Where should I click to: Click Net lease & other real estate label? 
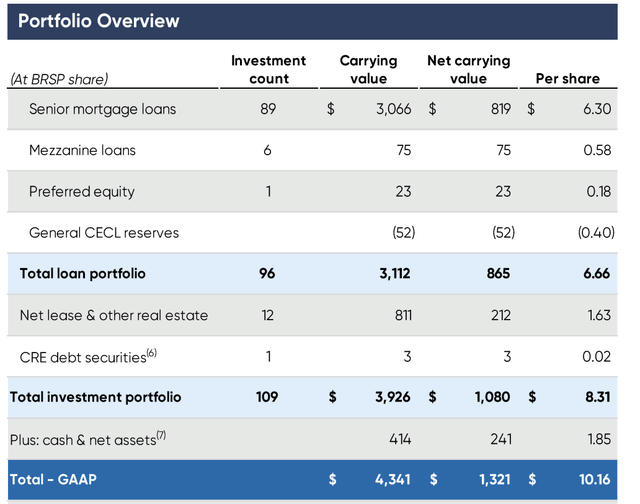(x=114, y=315)
